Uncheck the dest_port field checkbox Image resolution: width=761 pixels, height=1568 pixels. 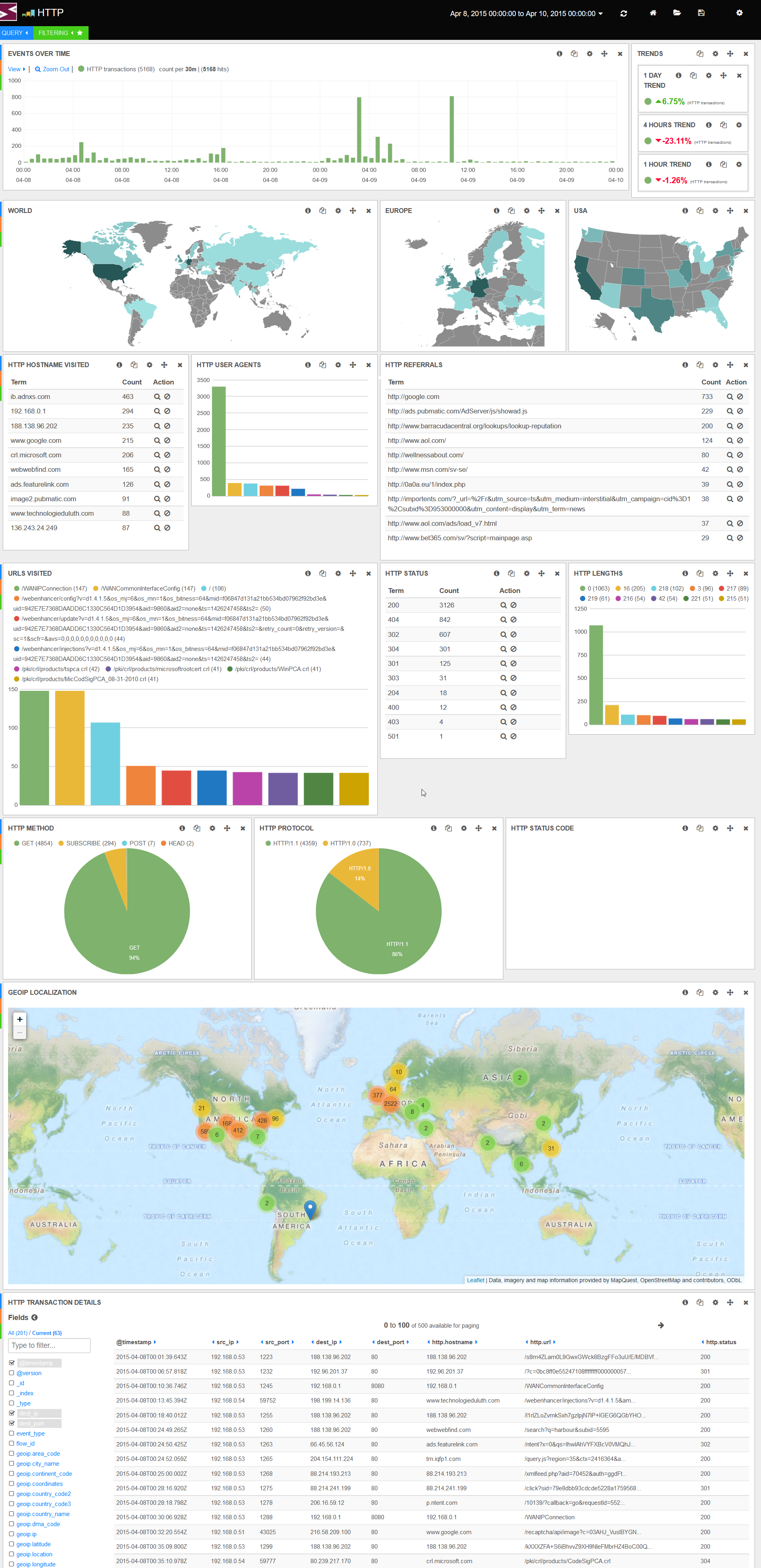pyautogui.click(x=12, y=1423)
